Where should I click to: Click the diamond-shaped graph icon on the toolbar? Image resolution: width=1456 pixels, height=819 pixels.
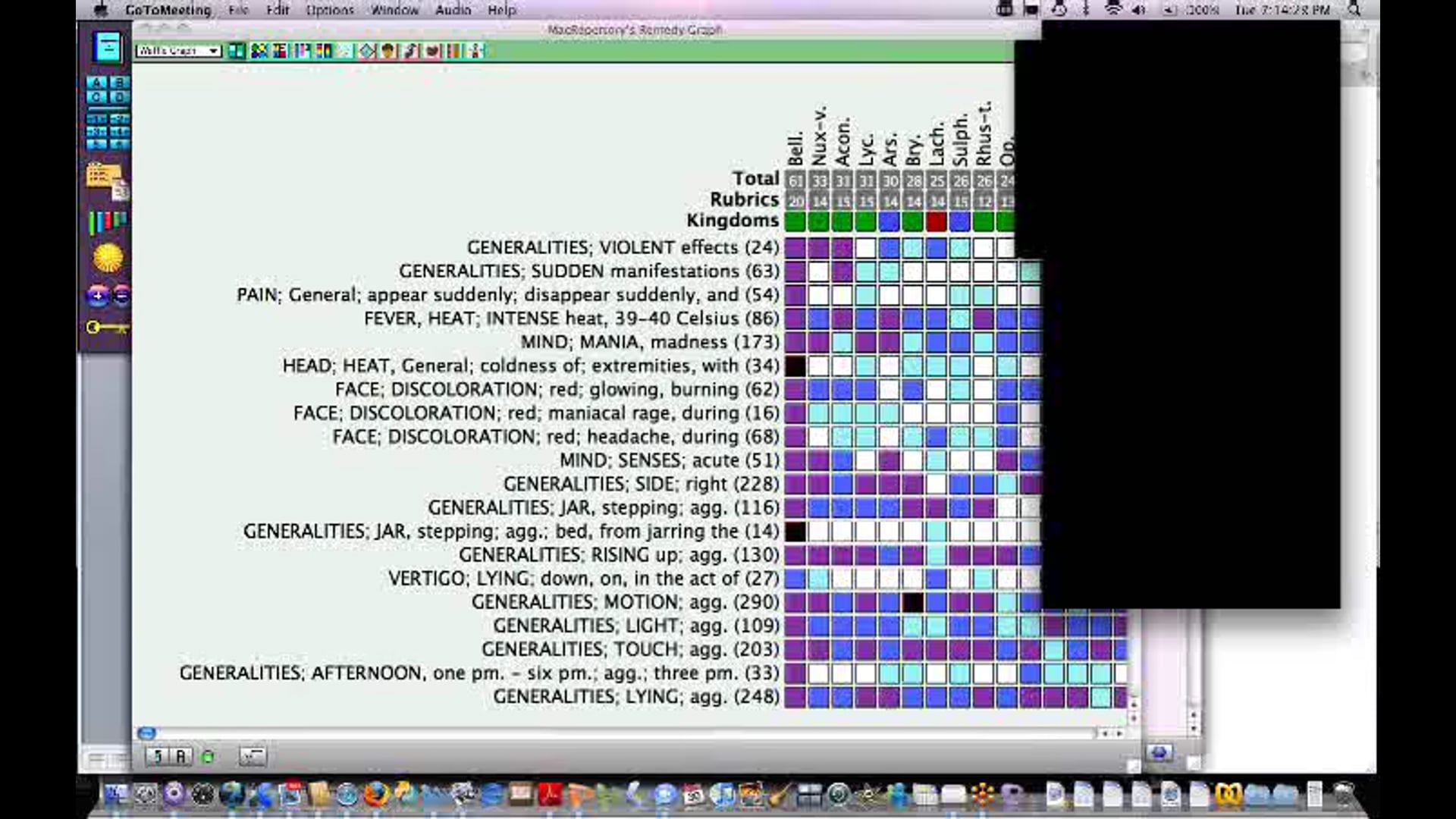pos(367,51)
